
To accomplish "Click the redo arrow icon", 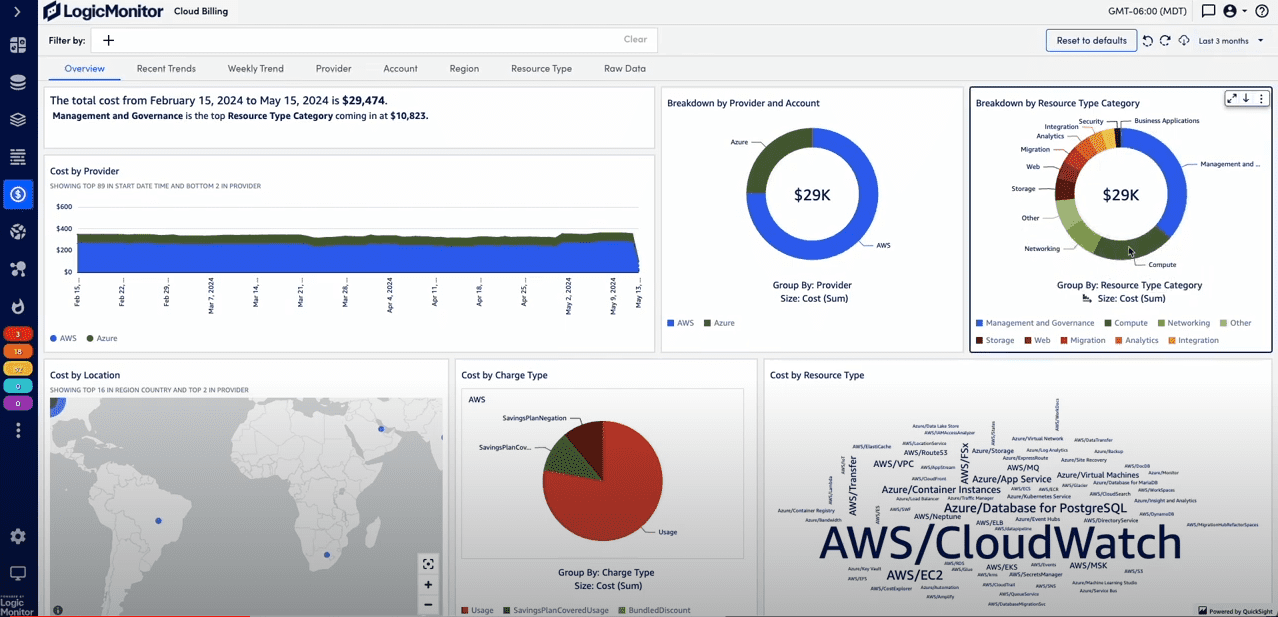I will coord(1165,41).
